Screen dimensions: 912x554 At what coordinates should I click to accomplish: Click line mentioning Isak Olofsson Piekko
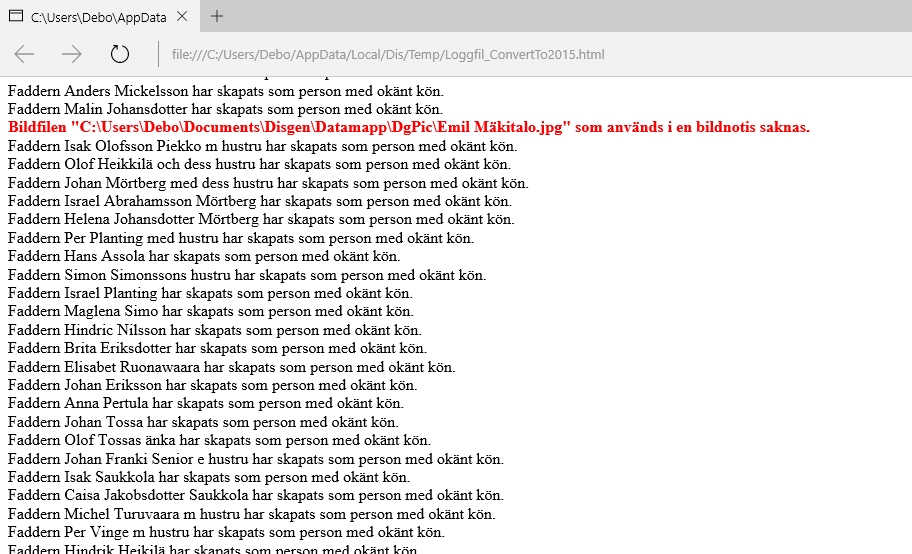click(262, 146)
